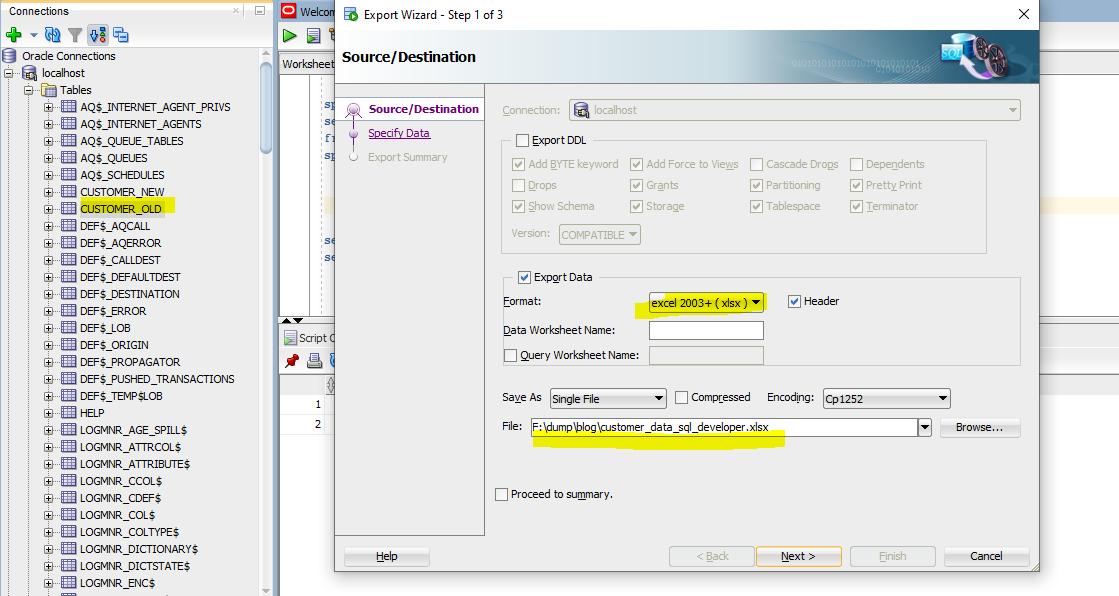The image size is (1119, 596).
Task: Toggle Cascade Drops checkbox
Action: pyautogui.click(x=756, y=164)
